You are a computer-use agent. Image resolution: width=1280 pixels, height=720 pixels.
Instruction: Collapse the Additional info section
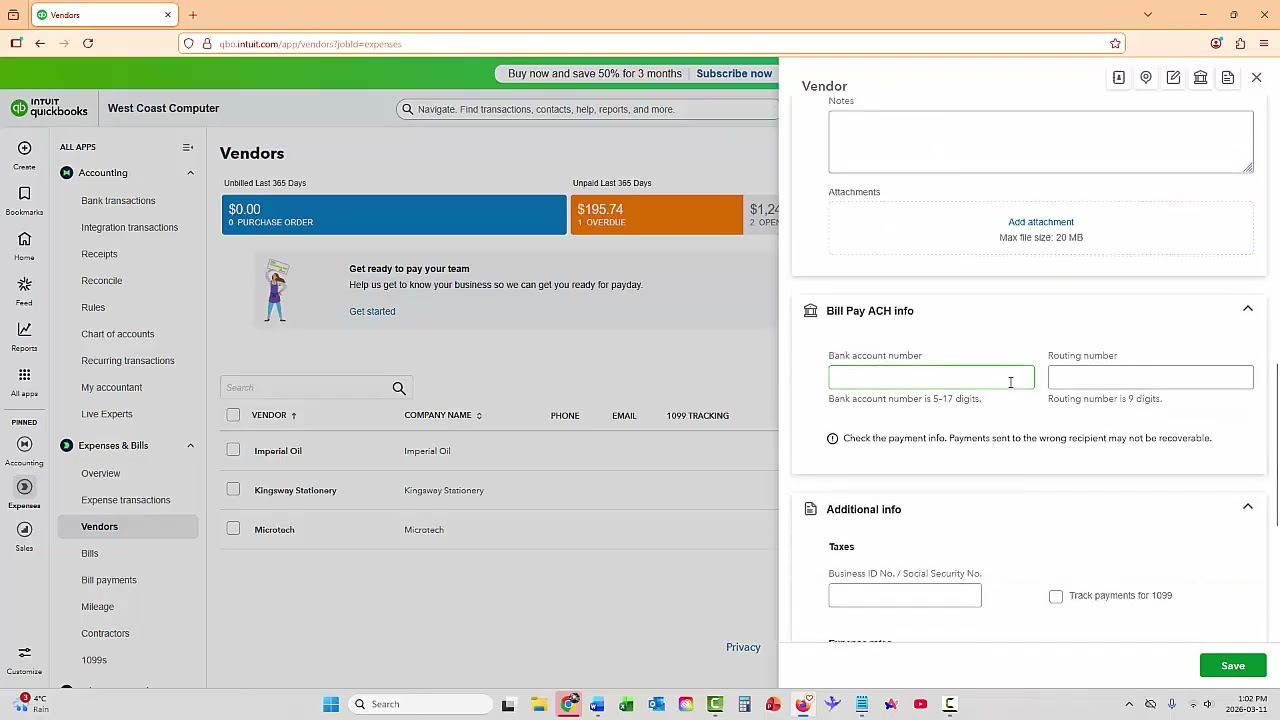pyautogui.click(x=1248, y=507)
